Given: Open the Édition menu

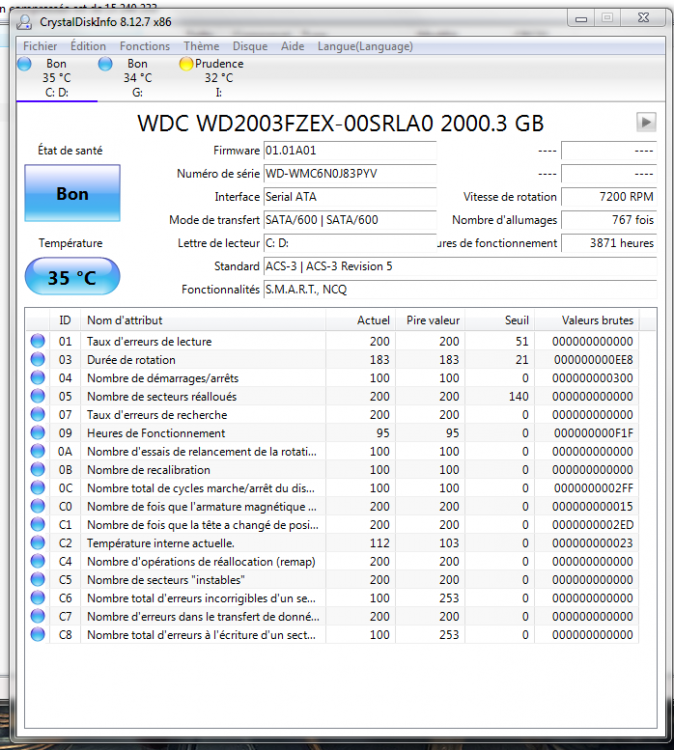Looking at the screenshot, I should 88,46.
